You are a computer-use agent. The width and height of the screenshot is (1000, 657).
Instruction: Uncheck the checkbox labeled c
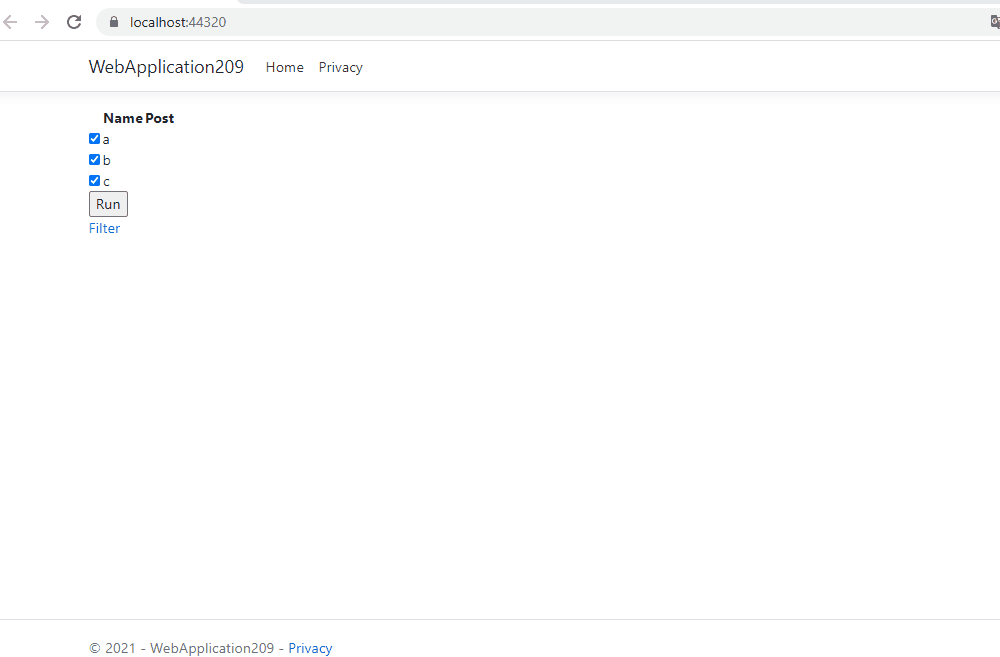coord(94,180)
